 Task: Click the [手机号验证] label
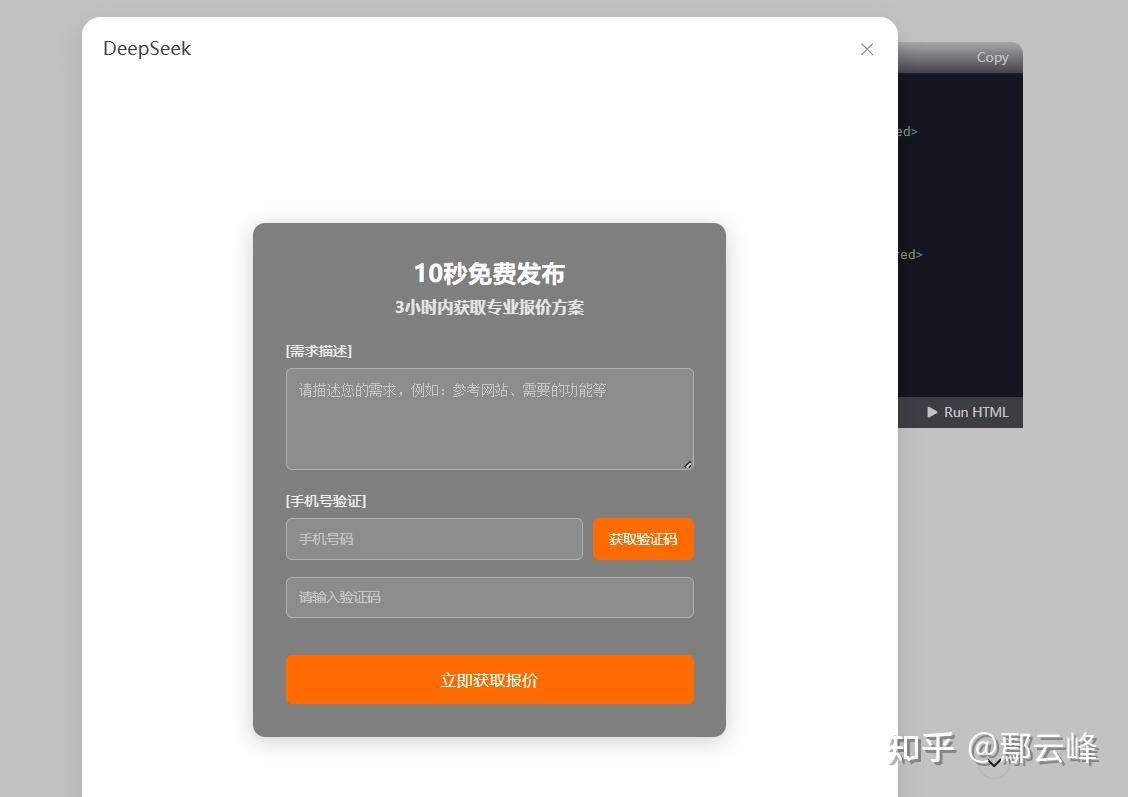pyautogui.click(x=326, y=501)
